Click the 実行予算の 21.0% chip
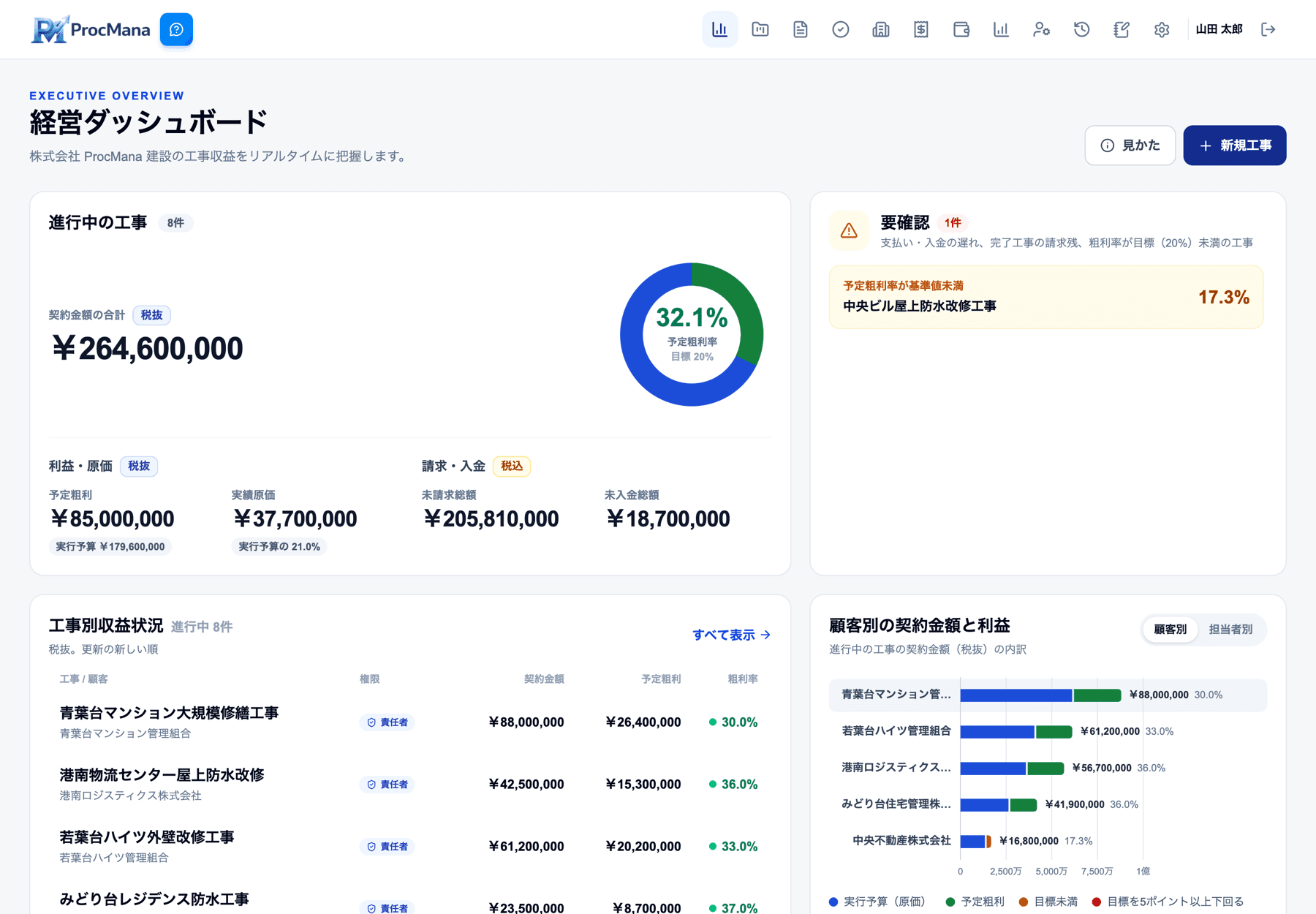1316x914 pixels. 279,547
